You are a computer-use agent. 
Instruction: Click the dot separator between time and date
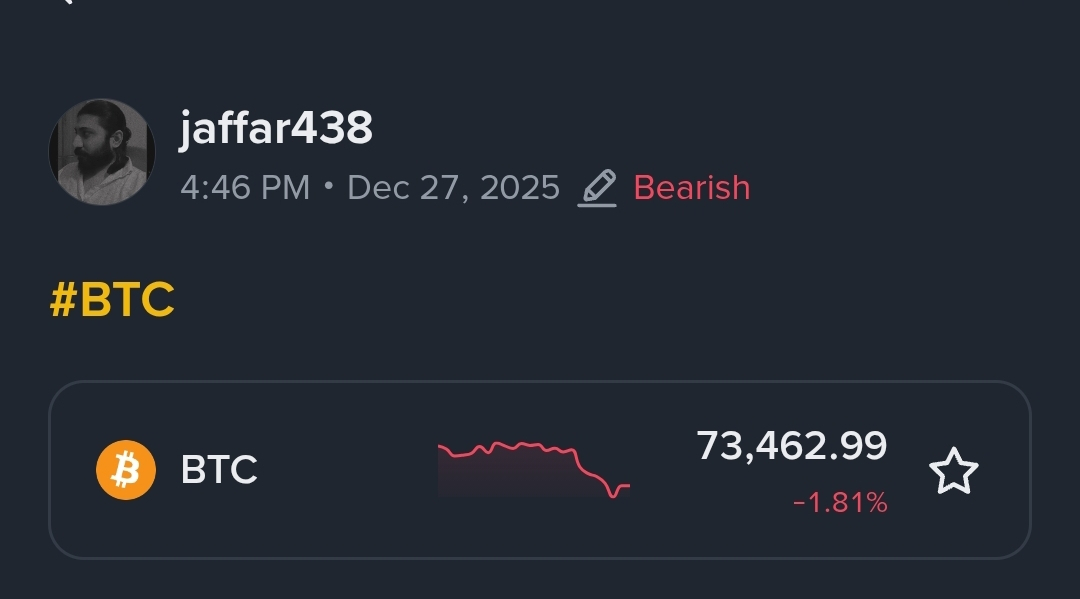[x=328, y=186]
